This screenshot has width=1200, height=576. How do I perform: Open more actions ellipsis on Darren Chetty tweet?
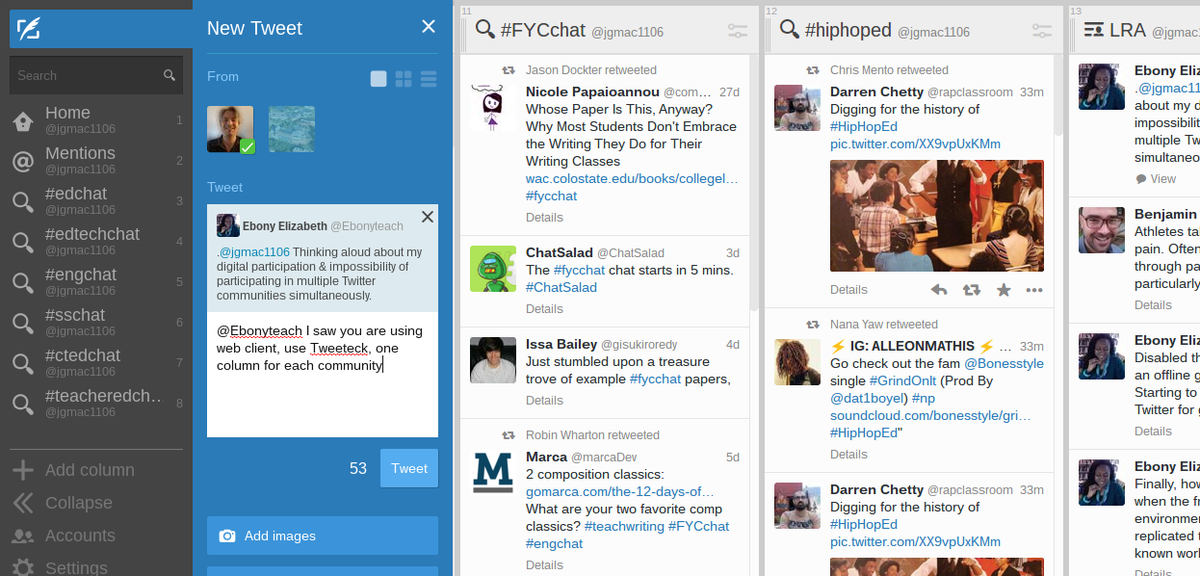click(x=1035, y=290)
